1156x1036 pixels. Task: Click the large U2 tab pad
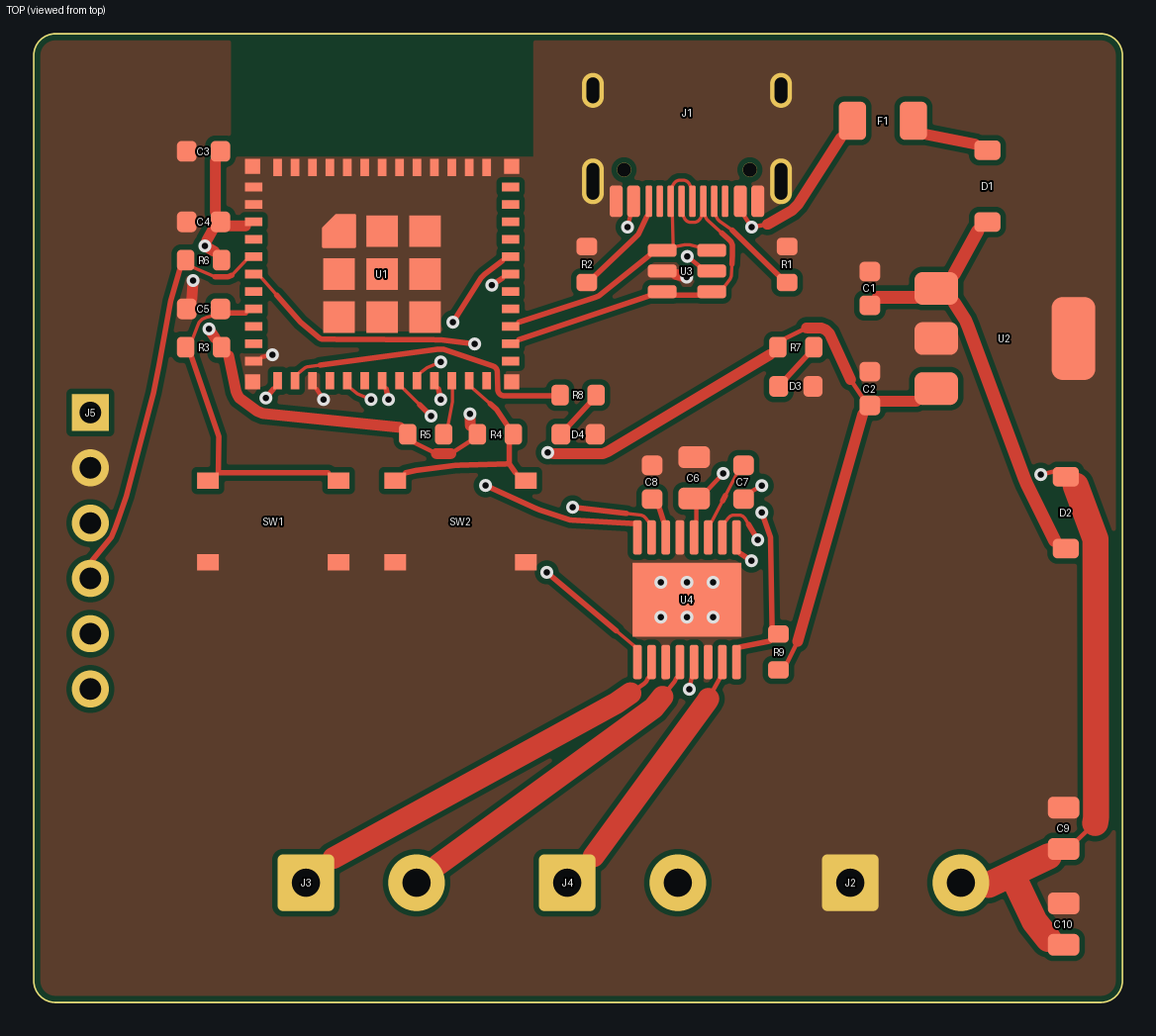point(1073,339)
